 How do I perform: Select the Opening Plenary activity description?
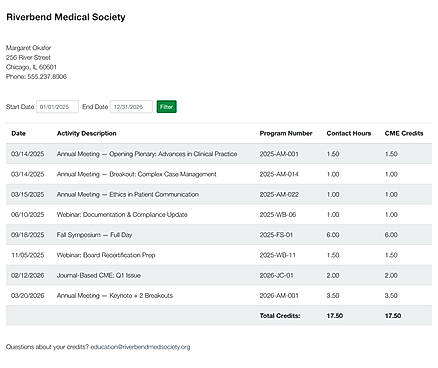tap(147, 154)
